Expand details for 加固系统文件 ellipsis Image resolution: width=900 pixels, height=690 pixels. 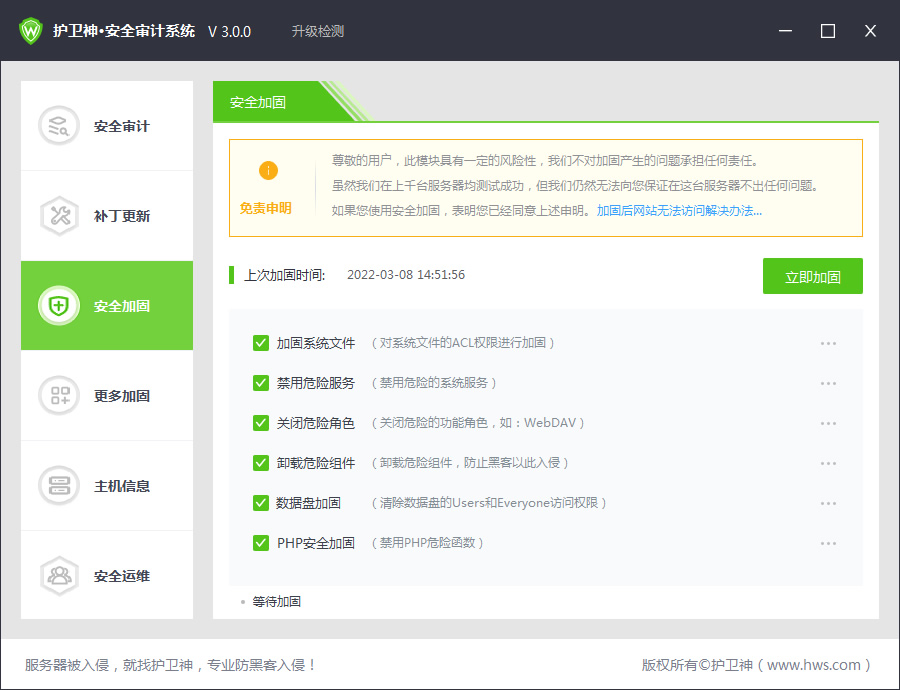[828, 343]
